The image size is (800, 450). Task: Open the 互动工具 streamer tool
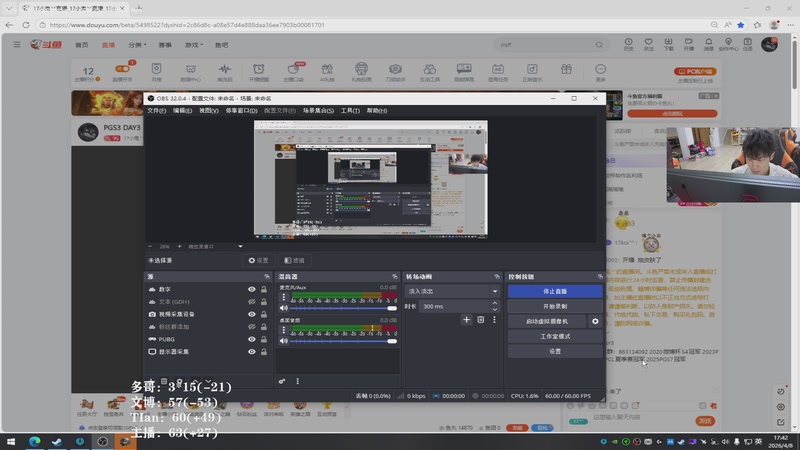tap(430, 72)
